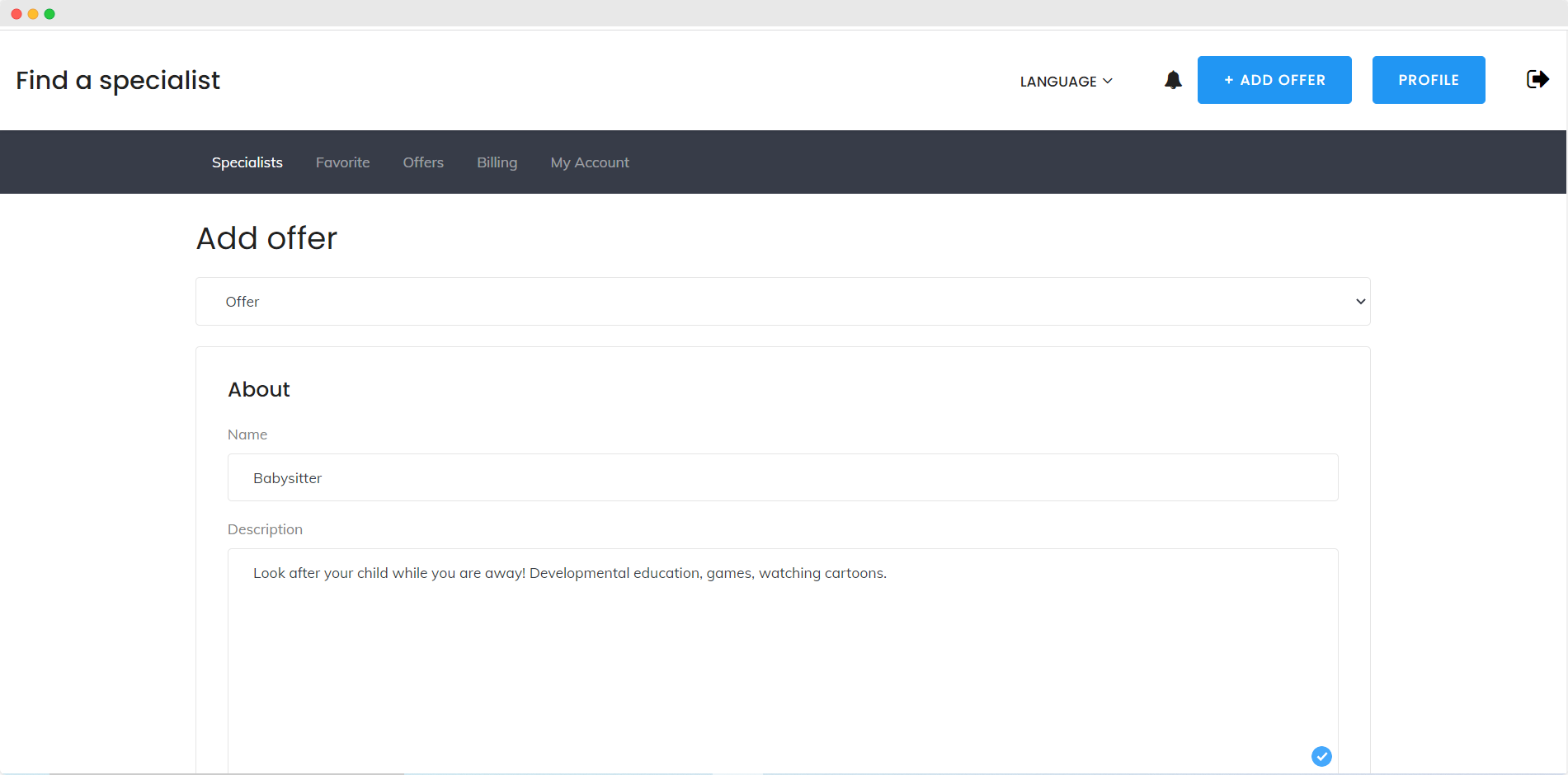Close the window with the red button
Viewport: 1568px width, 775px height.
[x=16, y=14]
